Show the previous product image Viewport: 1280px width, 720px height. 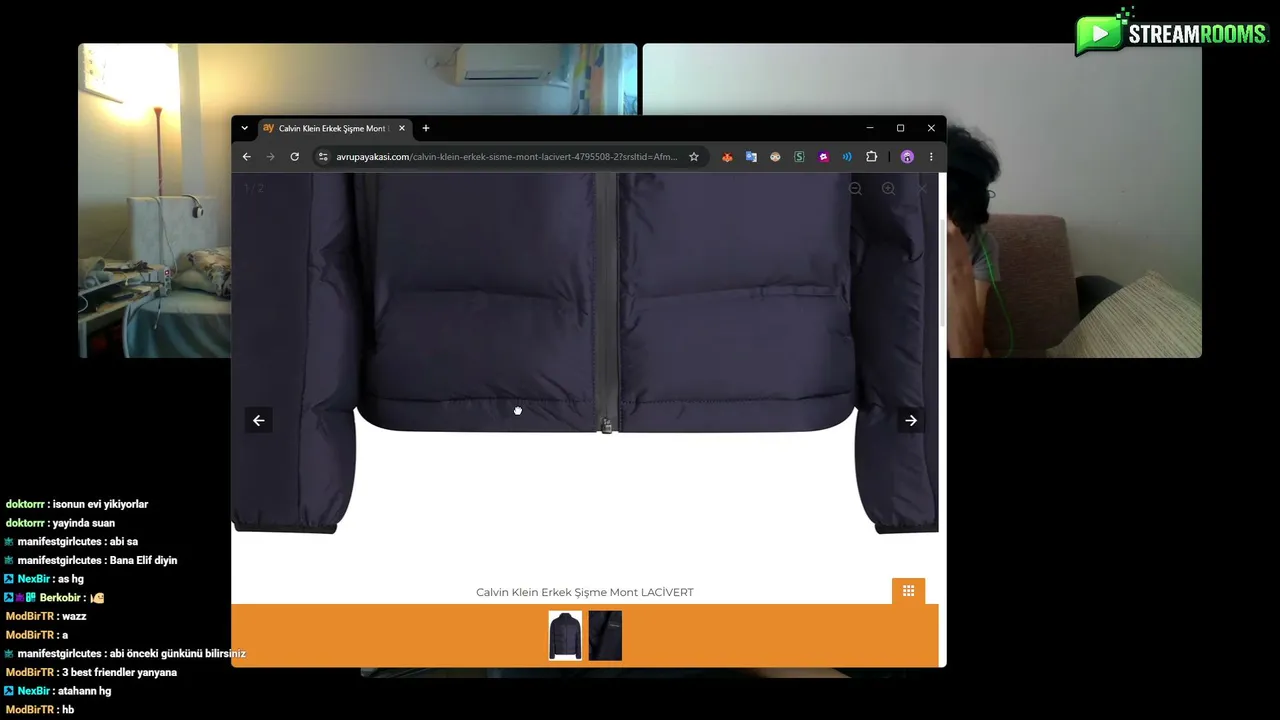(259, 421)
